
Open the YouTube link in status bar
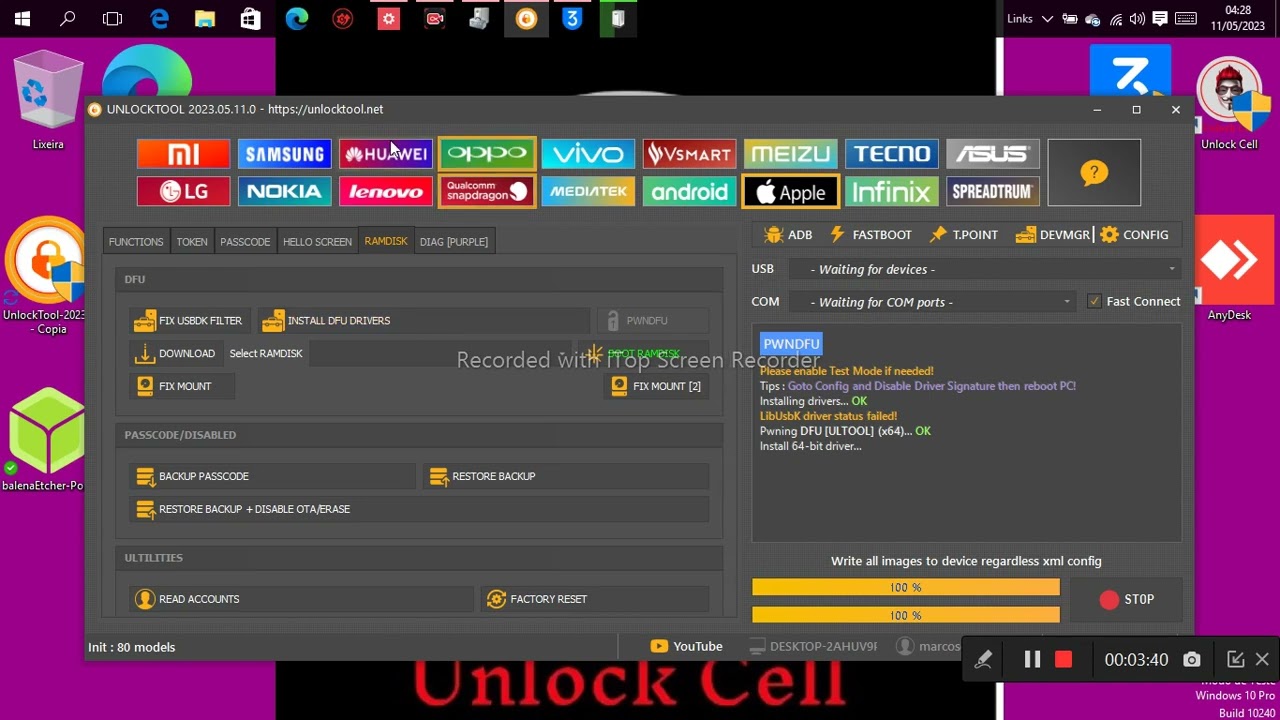point(686,647)
